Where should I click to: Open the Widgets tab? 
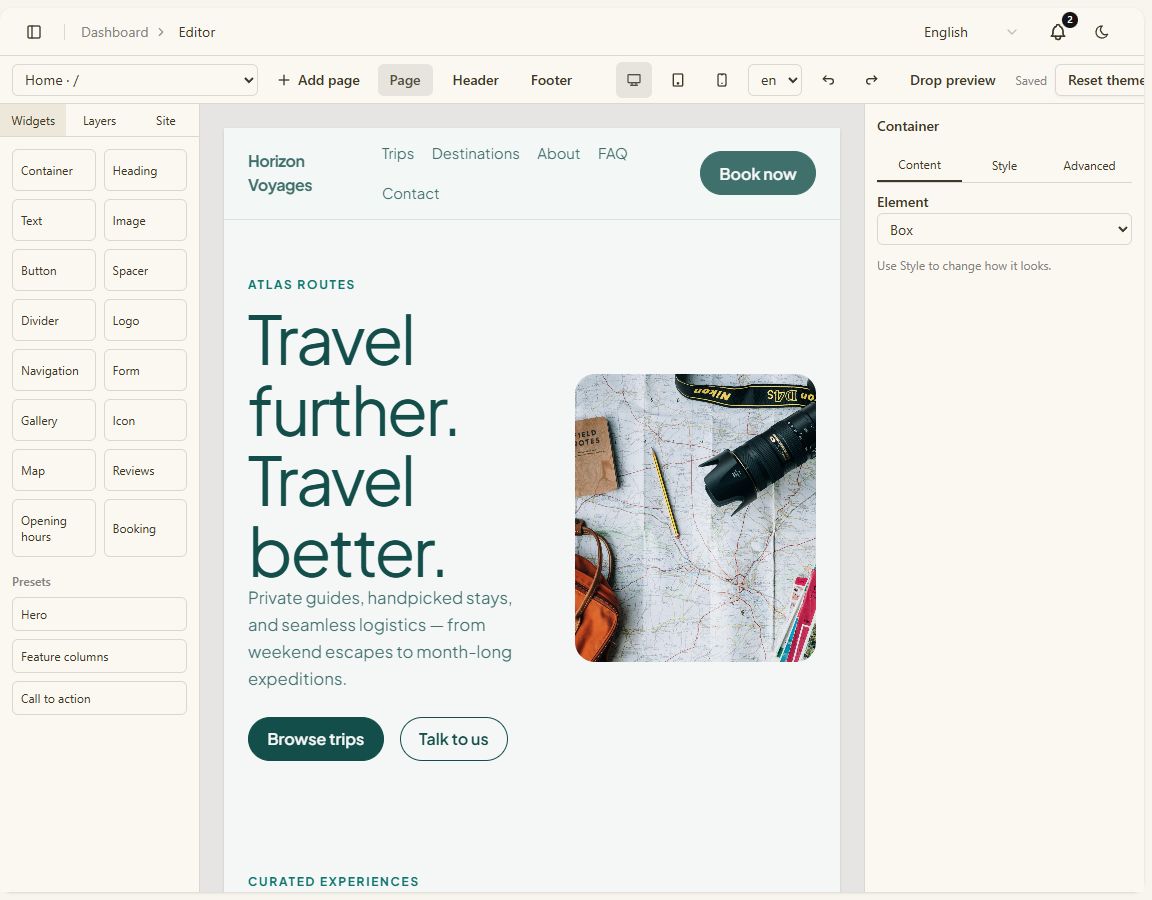click(33, 120)
